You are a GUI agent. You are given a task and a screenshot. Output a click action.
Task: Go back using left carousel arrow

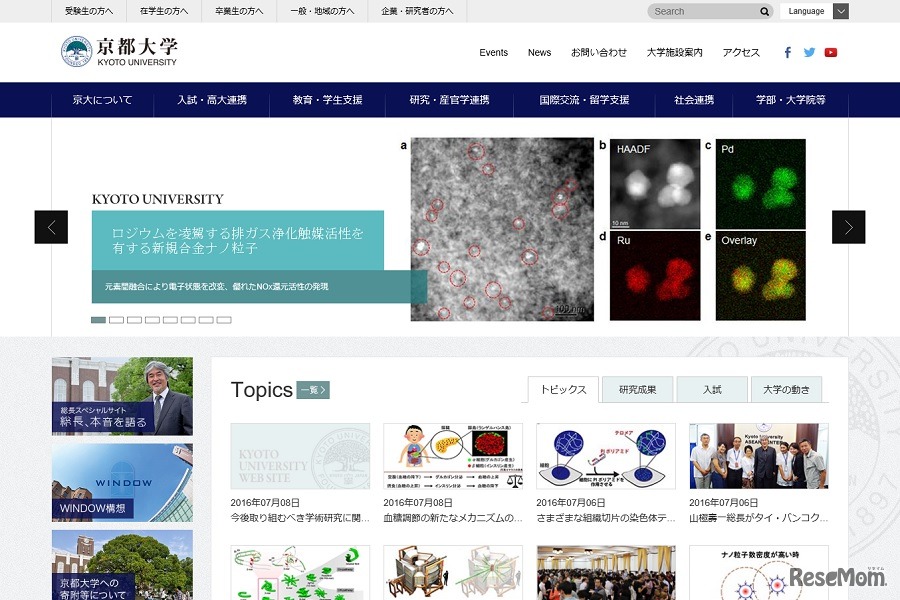(51, 227)
